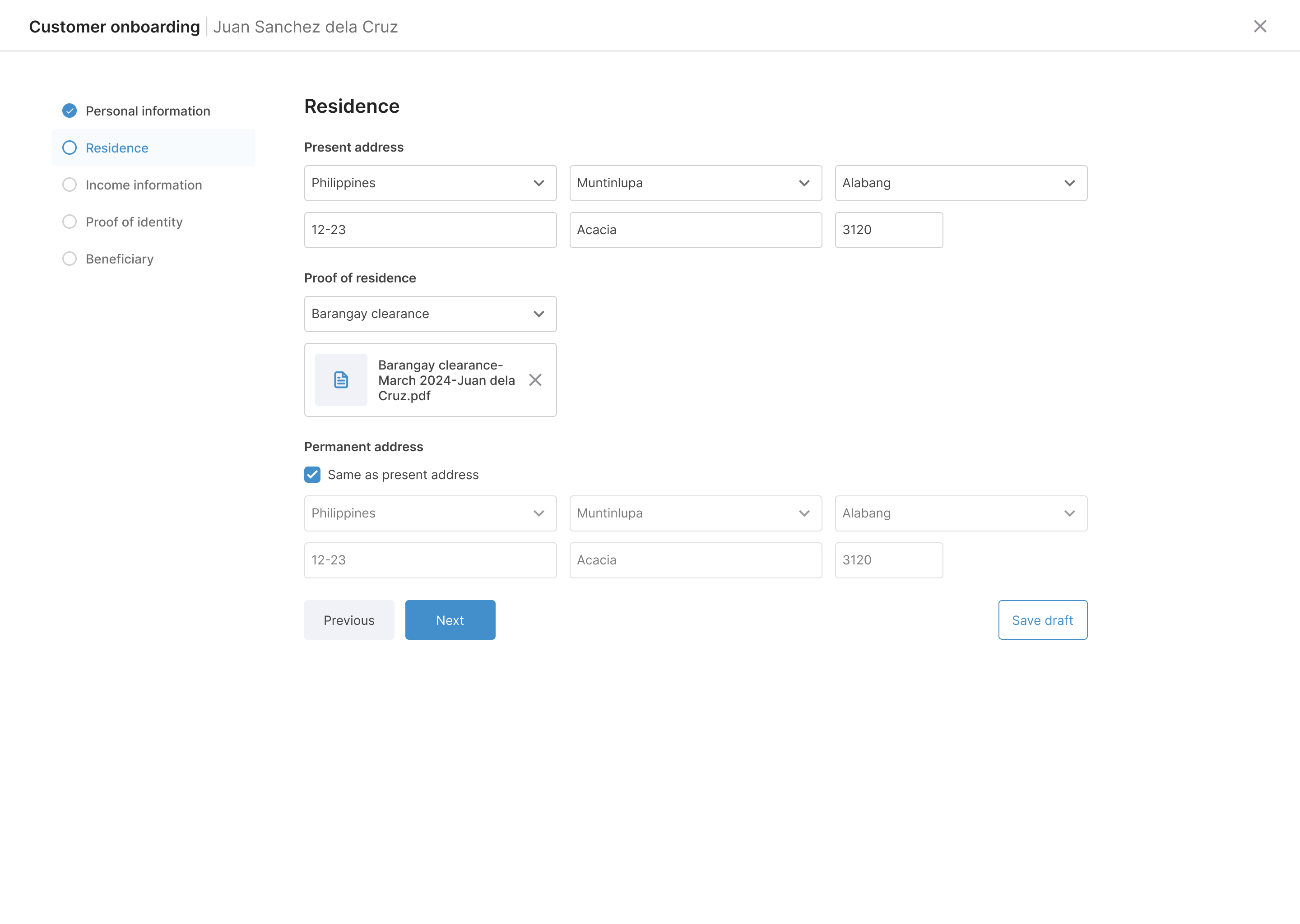Screen dimensions: 1300x924
Task: Expand permanent address Alabang dropdown
Action: coord(960,513)
